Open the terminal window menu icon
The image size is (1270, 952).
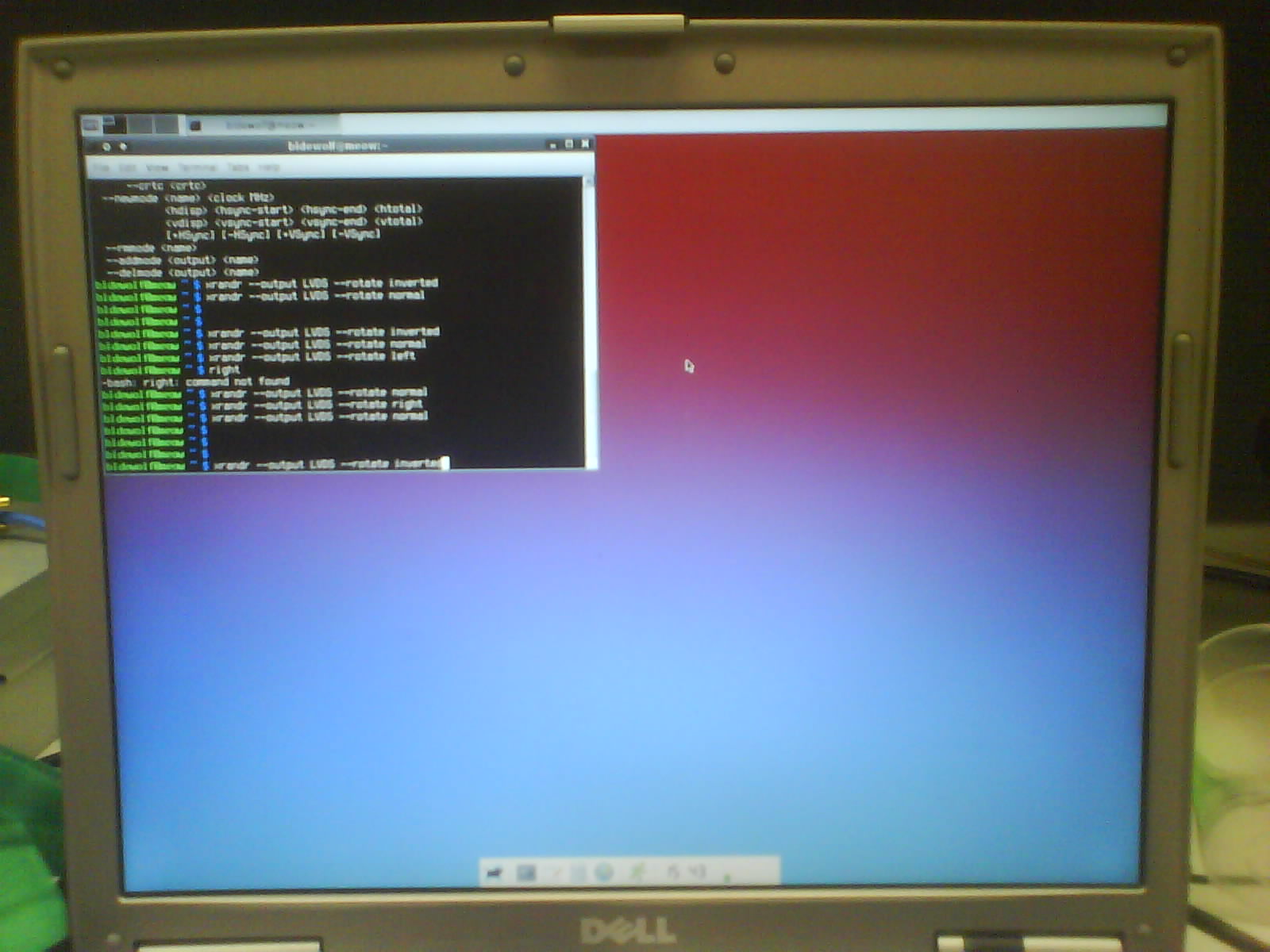click(106, 147)
